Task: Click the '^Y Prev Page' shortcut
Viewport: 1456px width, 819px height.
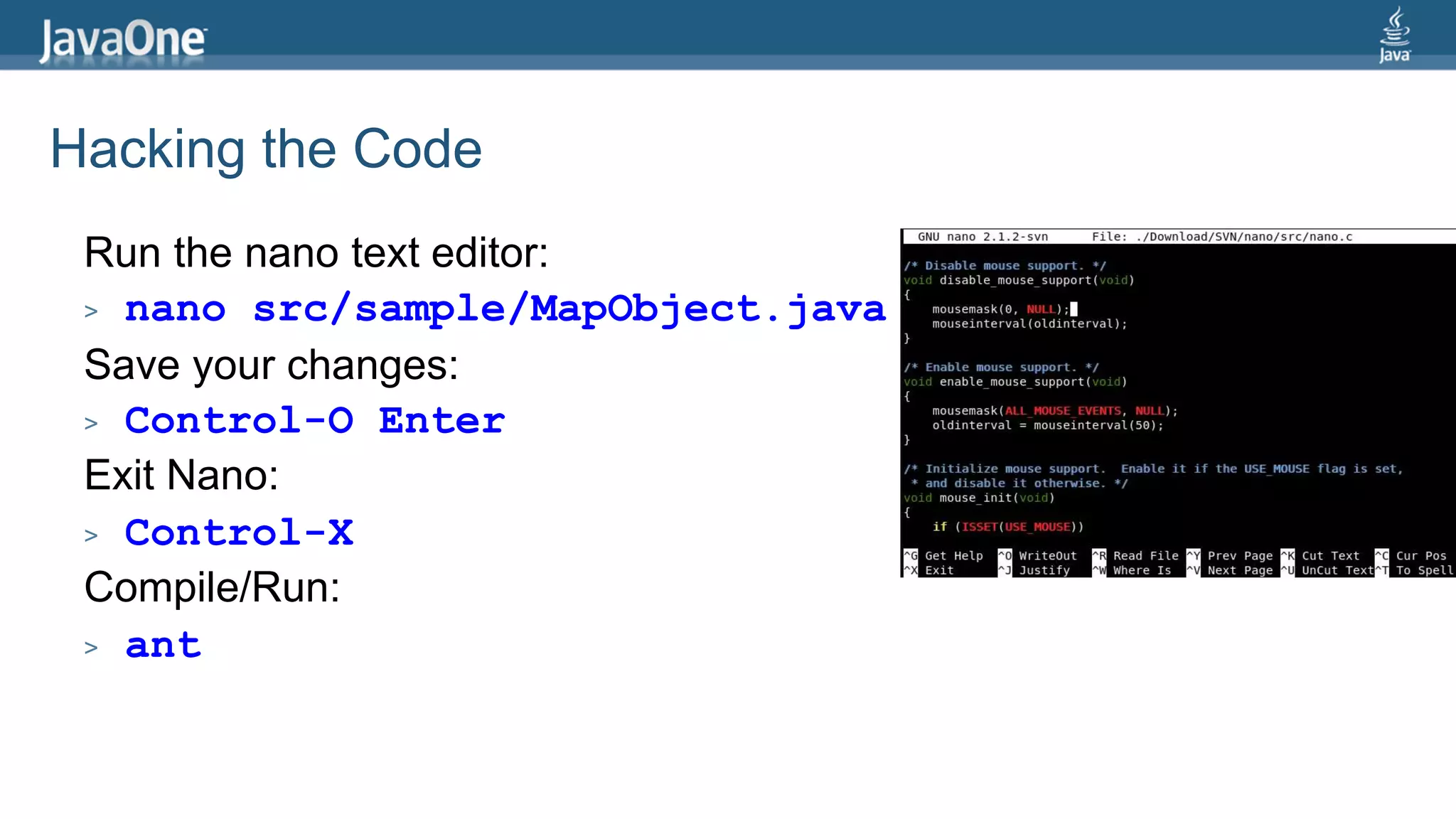Action: point(1230,556)
